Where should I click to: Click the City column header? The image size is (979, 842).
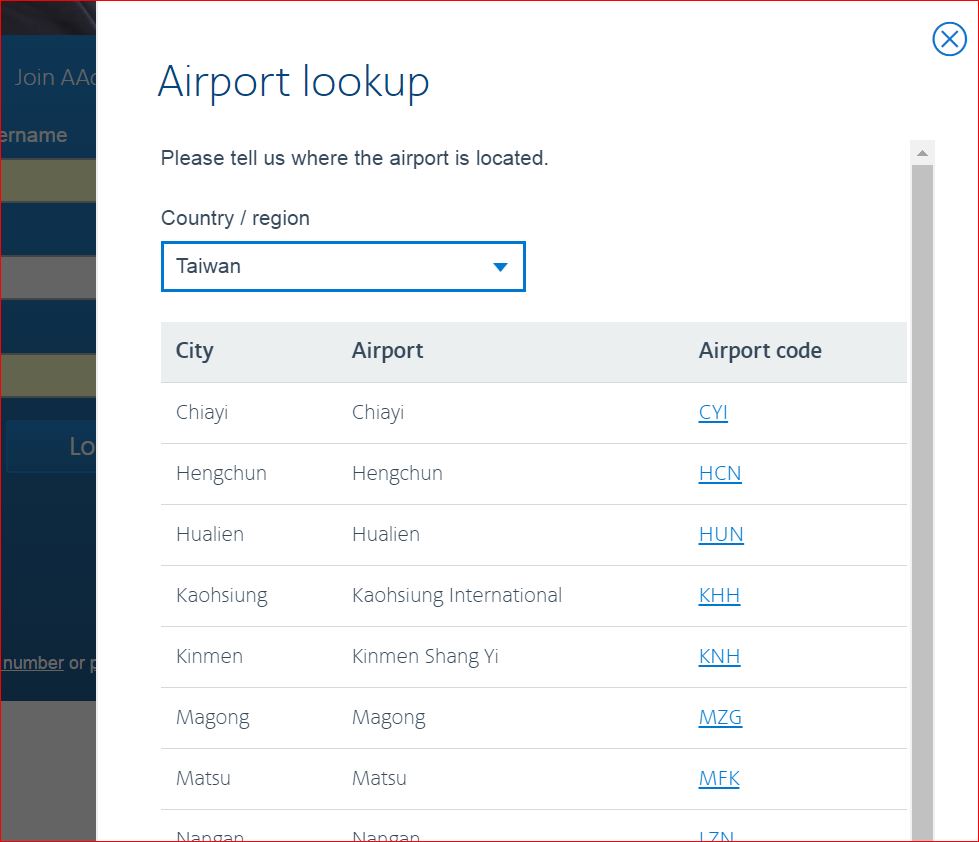click(x=195, y=351)
